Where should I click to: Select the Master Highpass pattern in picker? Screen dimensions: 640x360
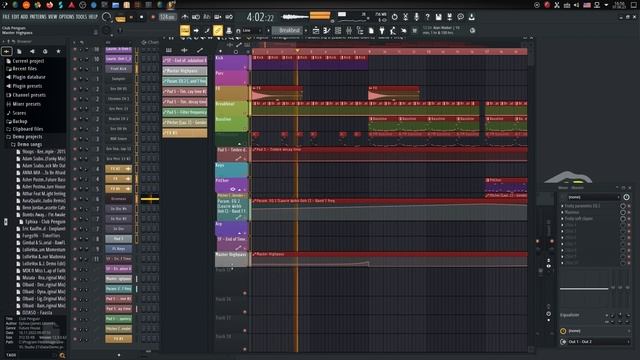tap(185, 71)
